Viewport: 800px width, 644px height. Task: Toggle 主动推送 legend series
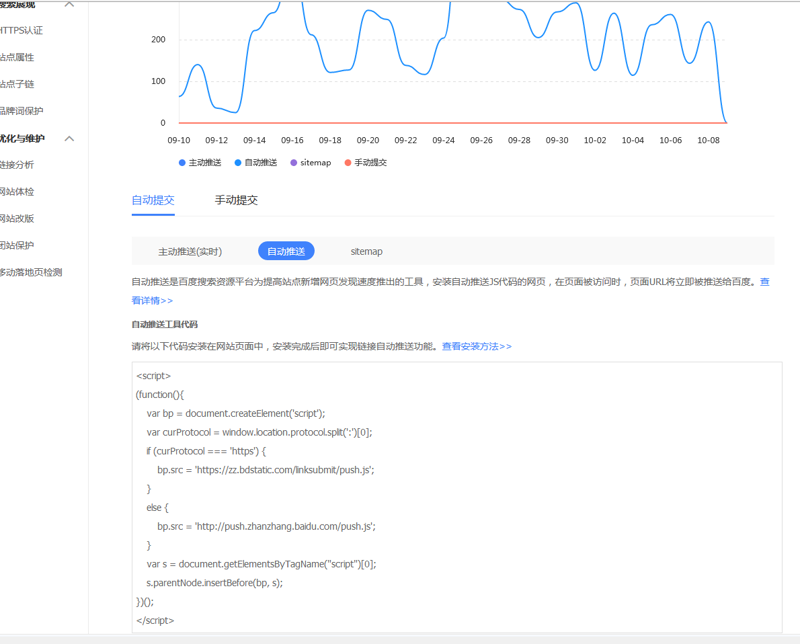(200, 163)
